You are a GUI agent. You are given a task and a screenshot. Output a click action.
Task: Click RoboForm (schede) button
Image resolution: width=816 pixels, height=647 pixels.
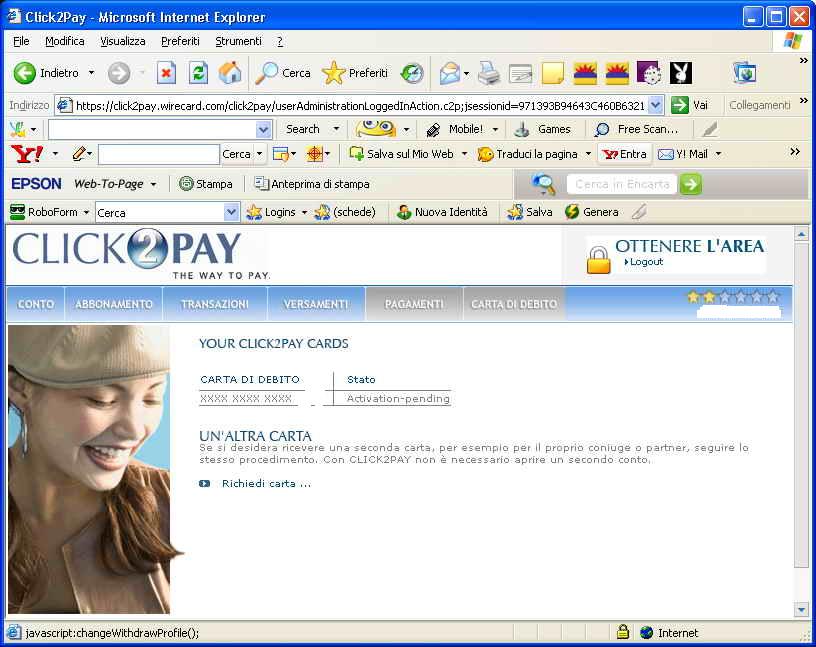coord(345,212)
